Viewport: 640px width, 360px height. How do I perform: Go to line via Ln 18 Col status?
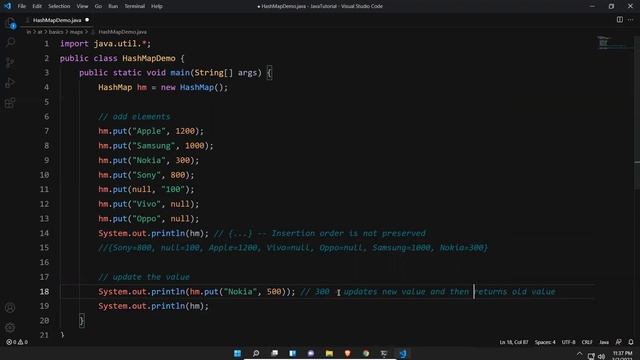pos(514,342)
